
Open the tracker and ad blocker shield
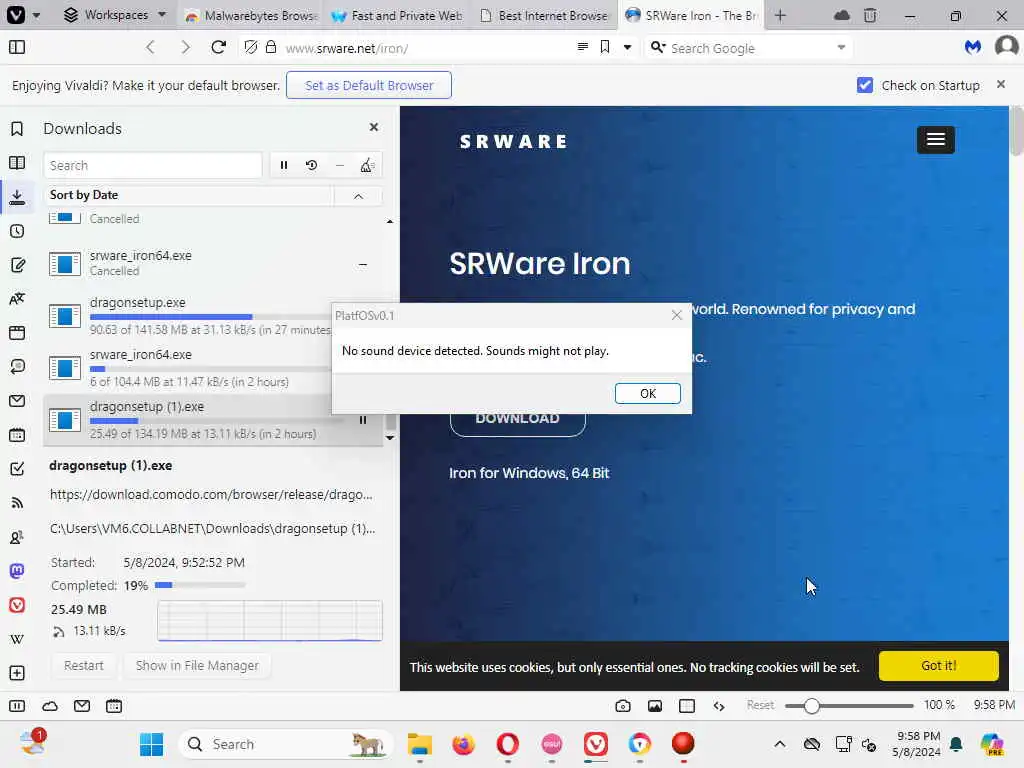coord(250,47)
